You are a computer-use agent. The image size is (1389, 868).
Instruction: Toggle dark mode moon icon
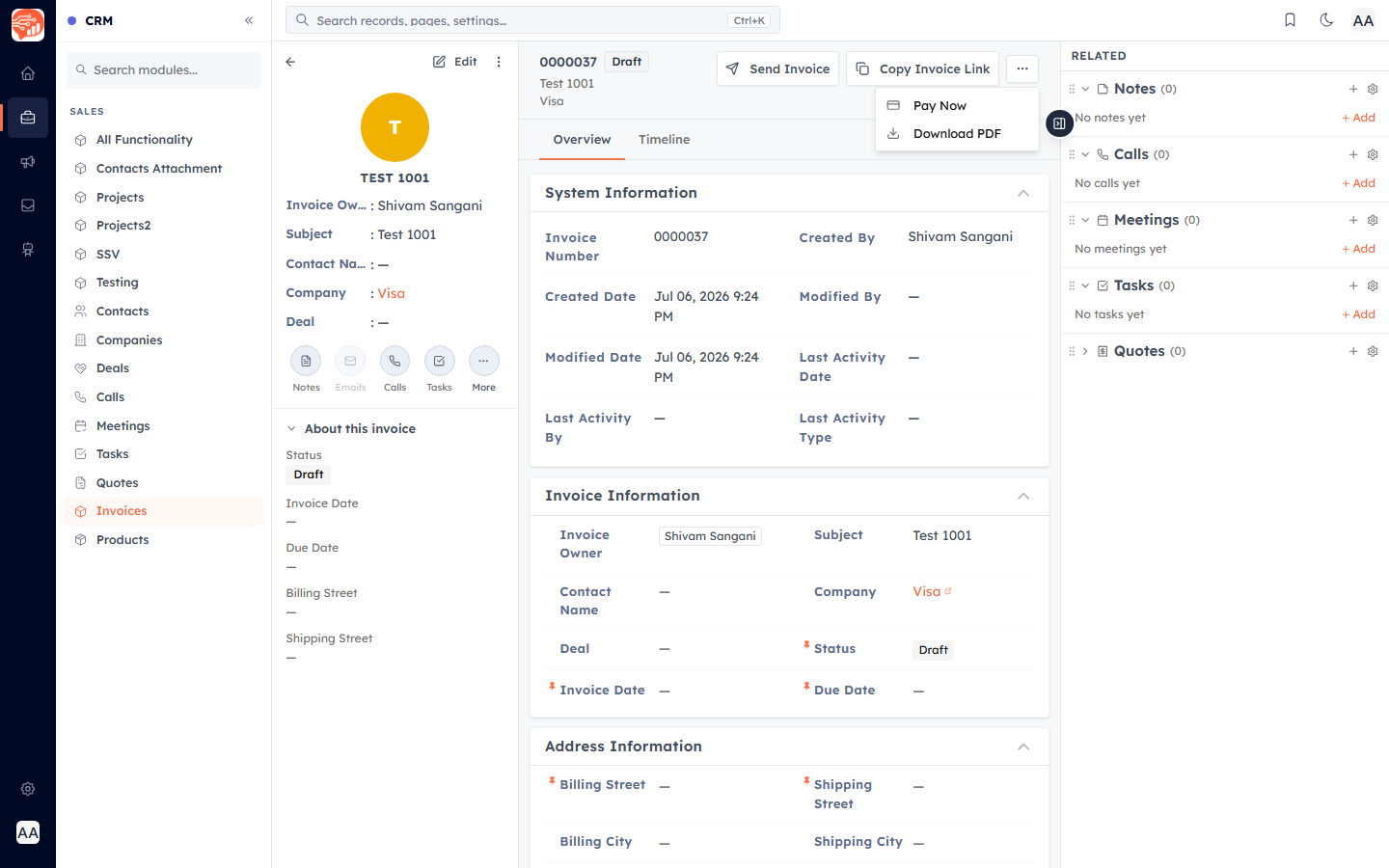[x=1326, y=20]
